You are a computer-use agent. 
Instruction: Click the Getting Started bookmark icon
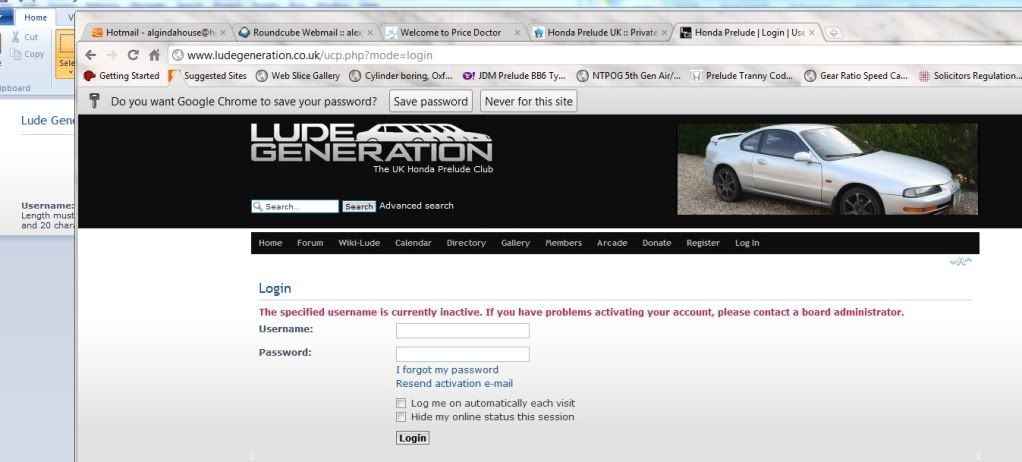click(89, 76)
